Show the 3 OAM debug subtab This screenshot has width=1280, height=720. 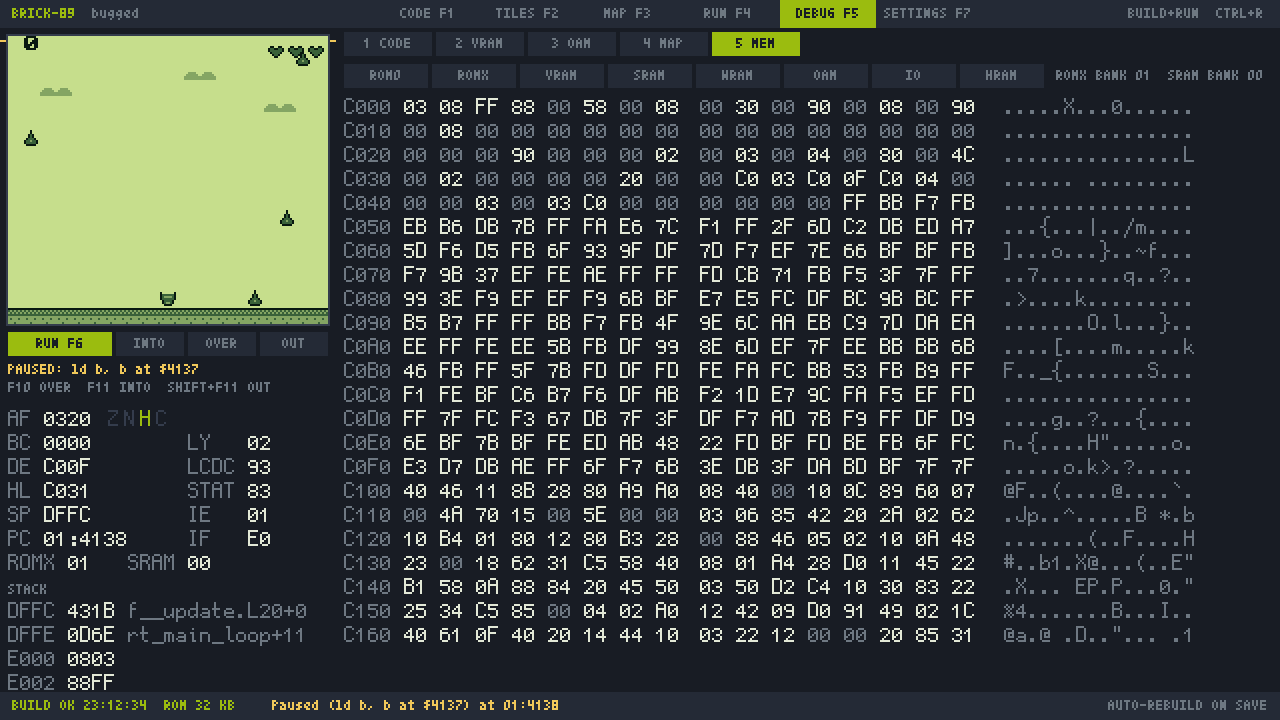pos(571,43)
